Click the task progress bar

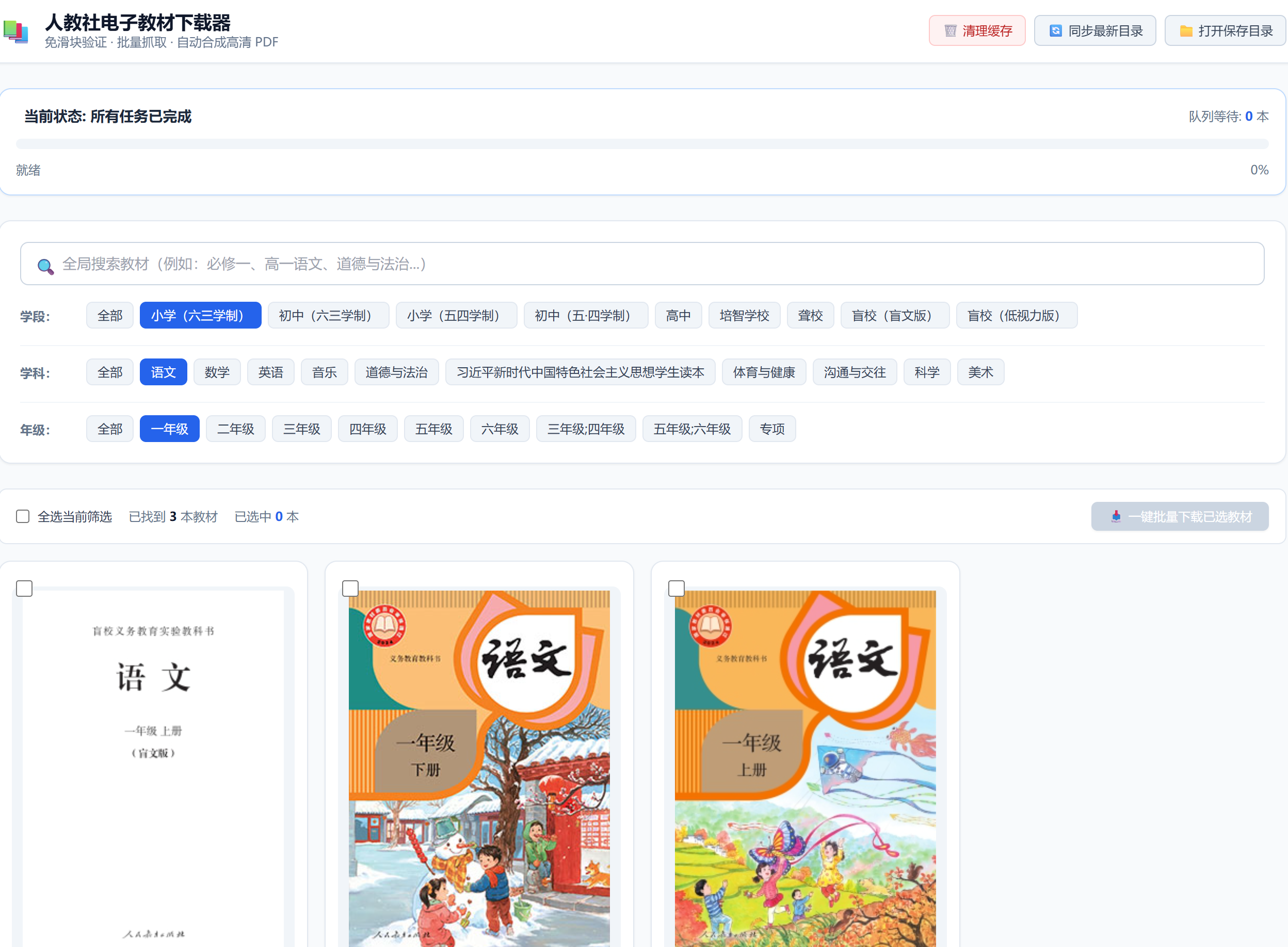tap(642, 144)
